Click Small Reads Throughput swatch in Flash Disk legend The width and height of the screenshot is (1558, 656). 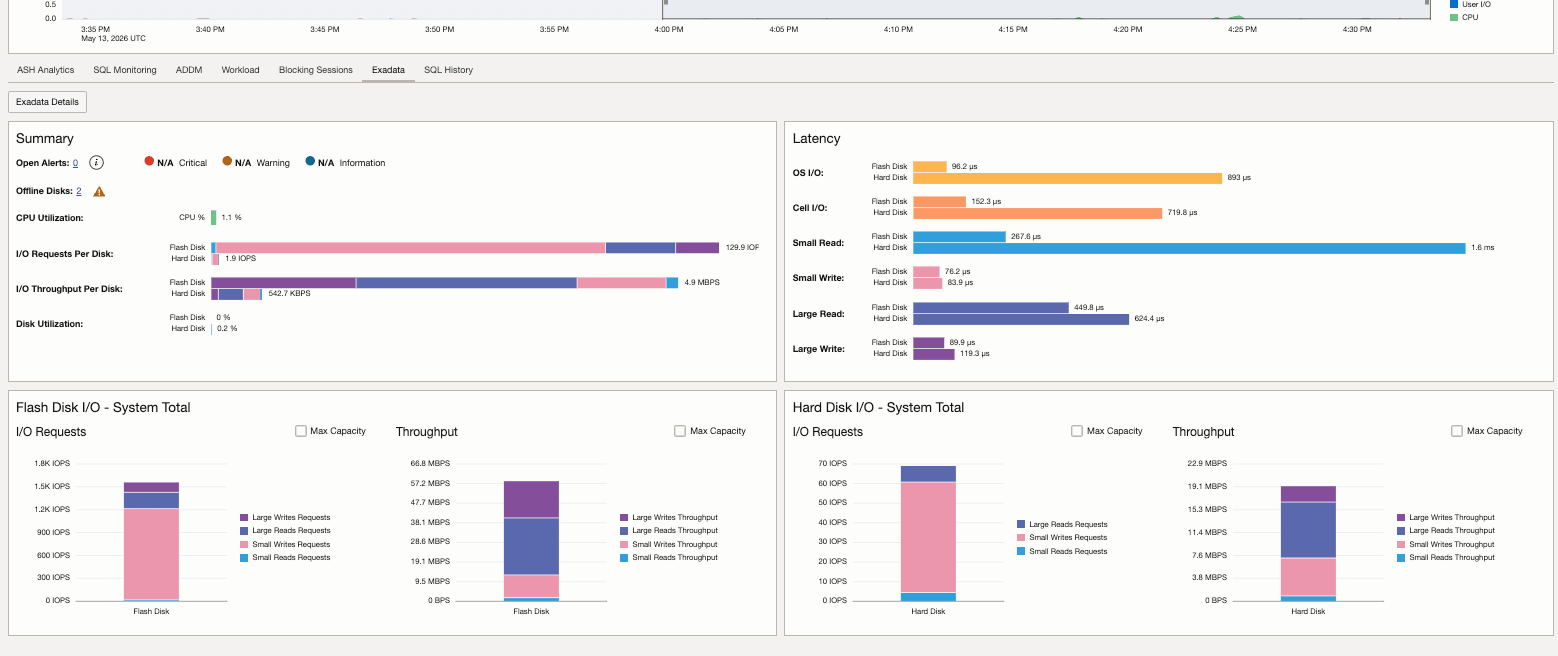(x=624, y=557)
